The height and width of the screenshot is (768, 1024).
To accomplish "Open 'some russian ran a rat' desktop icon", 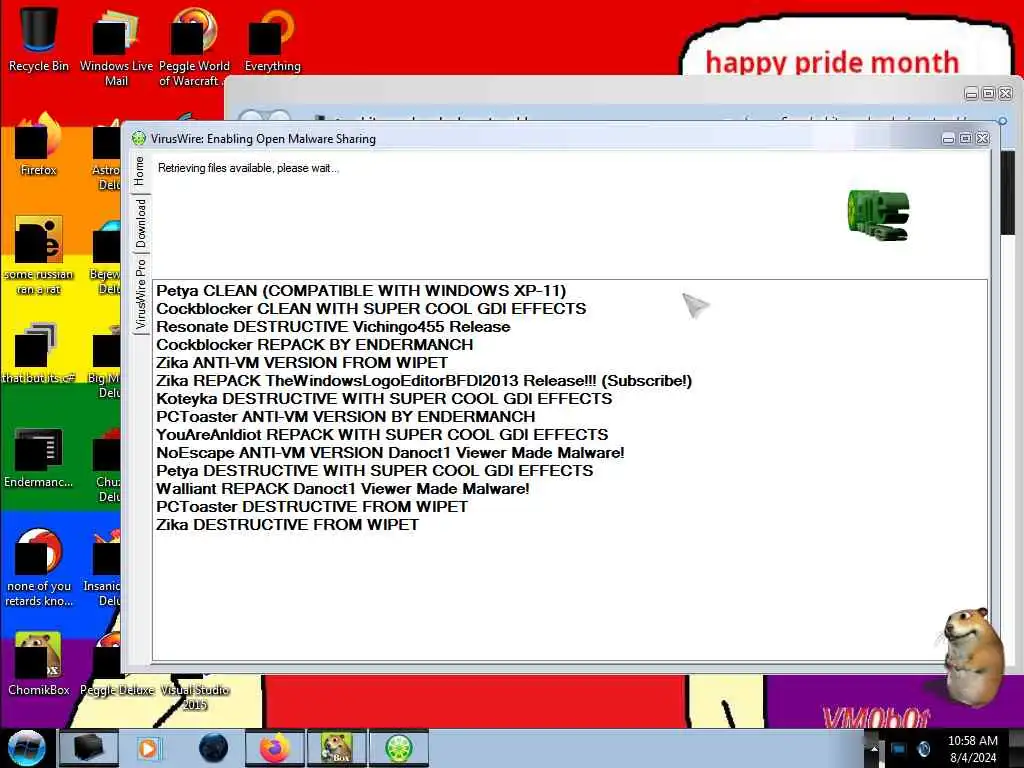I will [39, 255].
